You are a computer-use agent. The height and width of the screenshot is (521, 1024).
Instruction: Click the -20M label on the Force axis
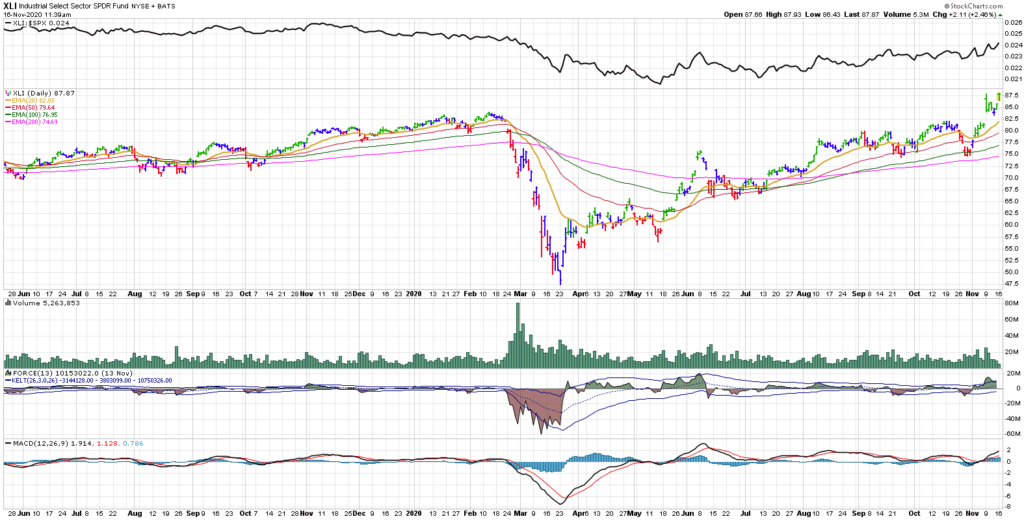click(1012, 403)
